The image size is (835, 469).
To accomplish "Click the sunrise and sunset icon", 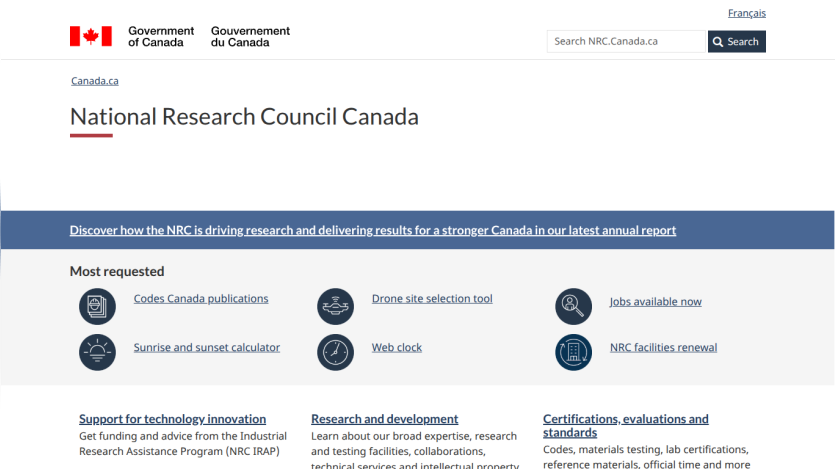I will click(97, 352).
